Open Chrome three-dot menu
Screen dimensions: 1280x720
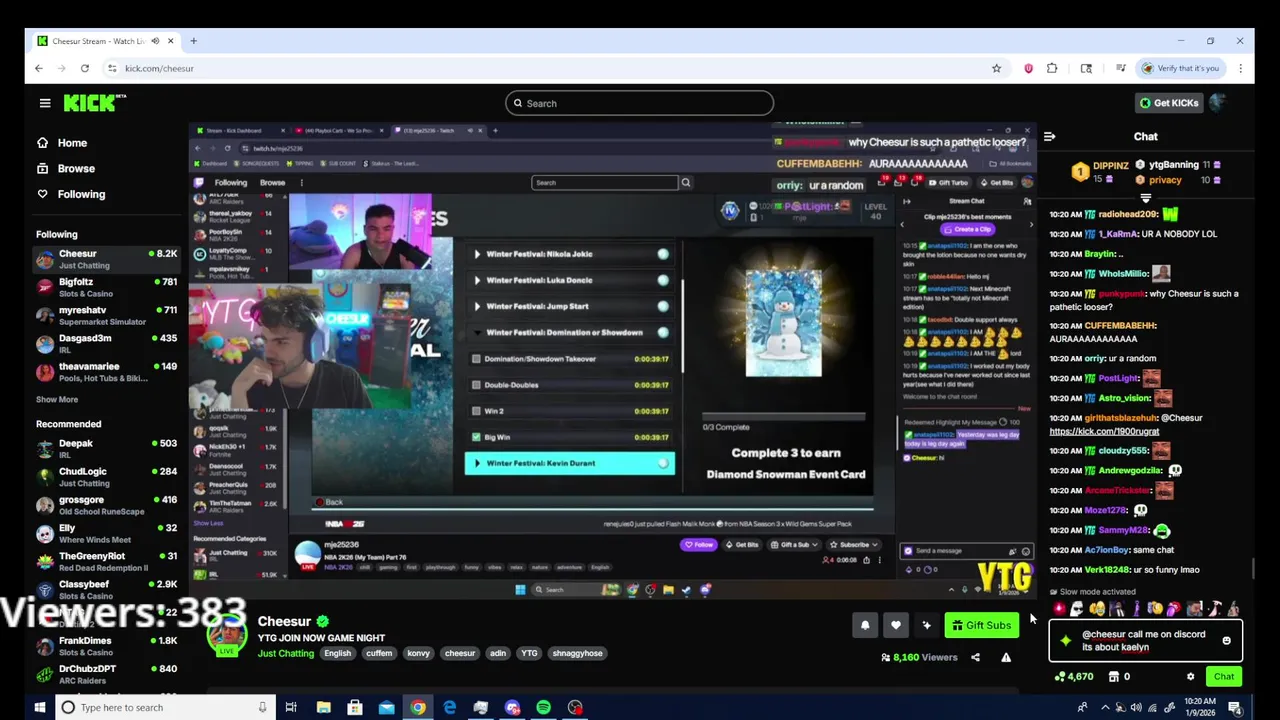[1240, 68]
